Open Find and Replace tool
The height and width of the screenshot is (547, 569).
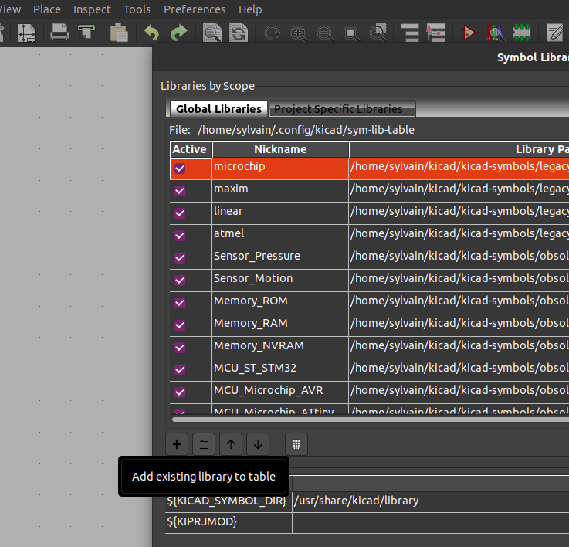point(238,33)
